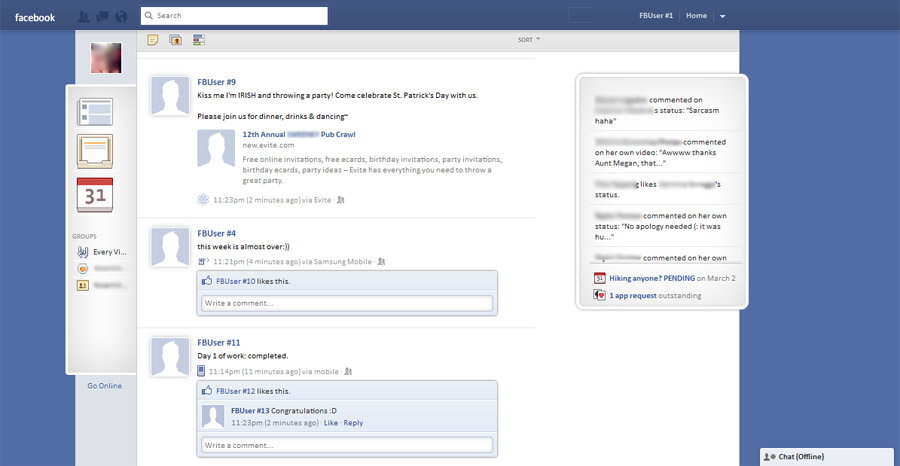This screenshot has width=900, height=466.
Task: Go to Home in top bar
Action: (x=696, y=16)
